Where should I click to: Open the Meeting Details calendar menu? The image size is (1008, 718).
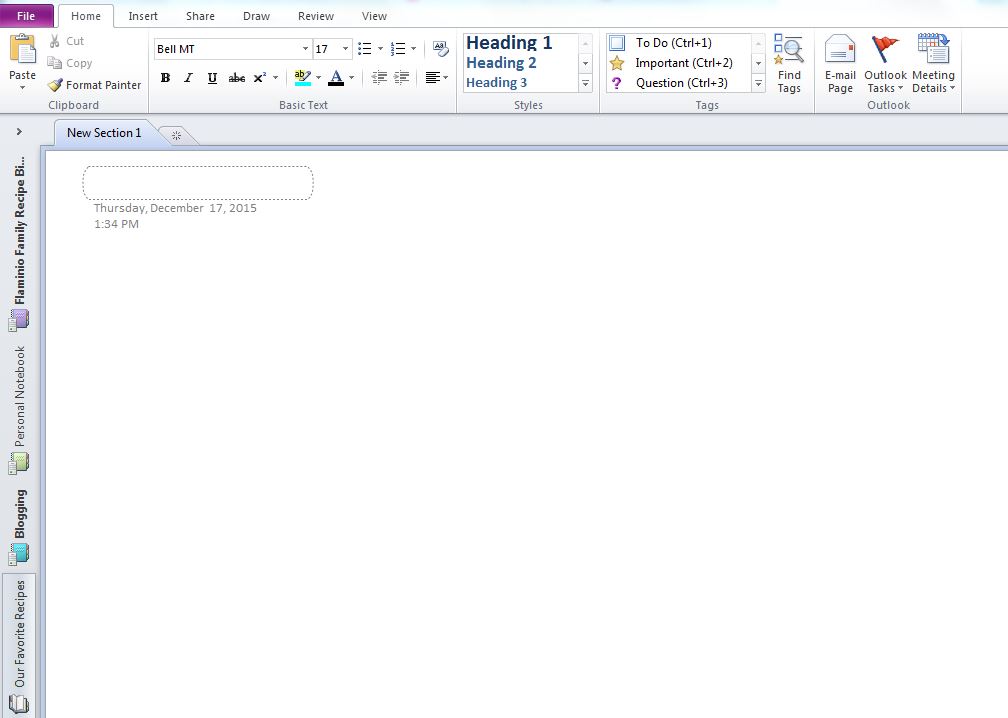(x=933, y=64)
